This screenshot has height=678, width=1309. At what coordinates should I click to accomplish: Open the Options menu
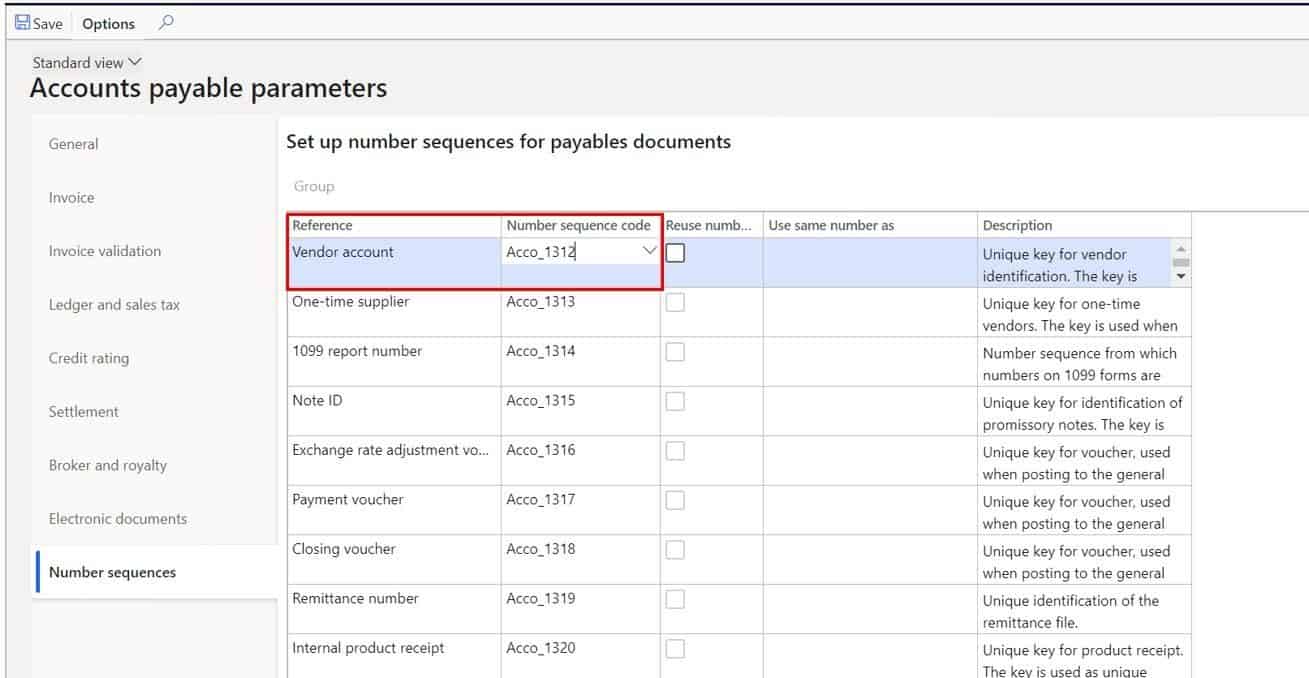pyautogui.click(x=108, y=22)
